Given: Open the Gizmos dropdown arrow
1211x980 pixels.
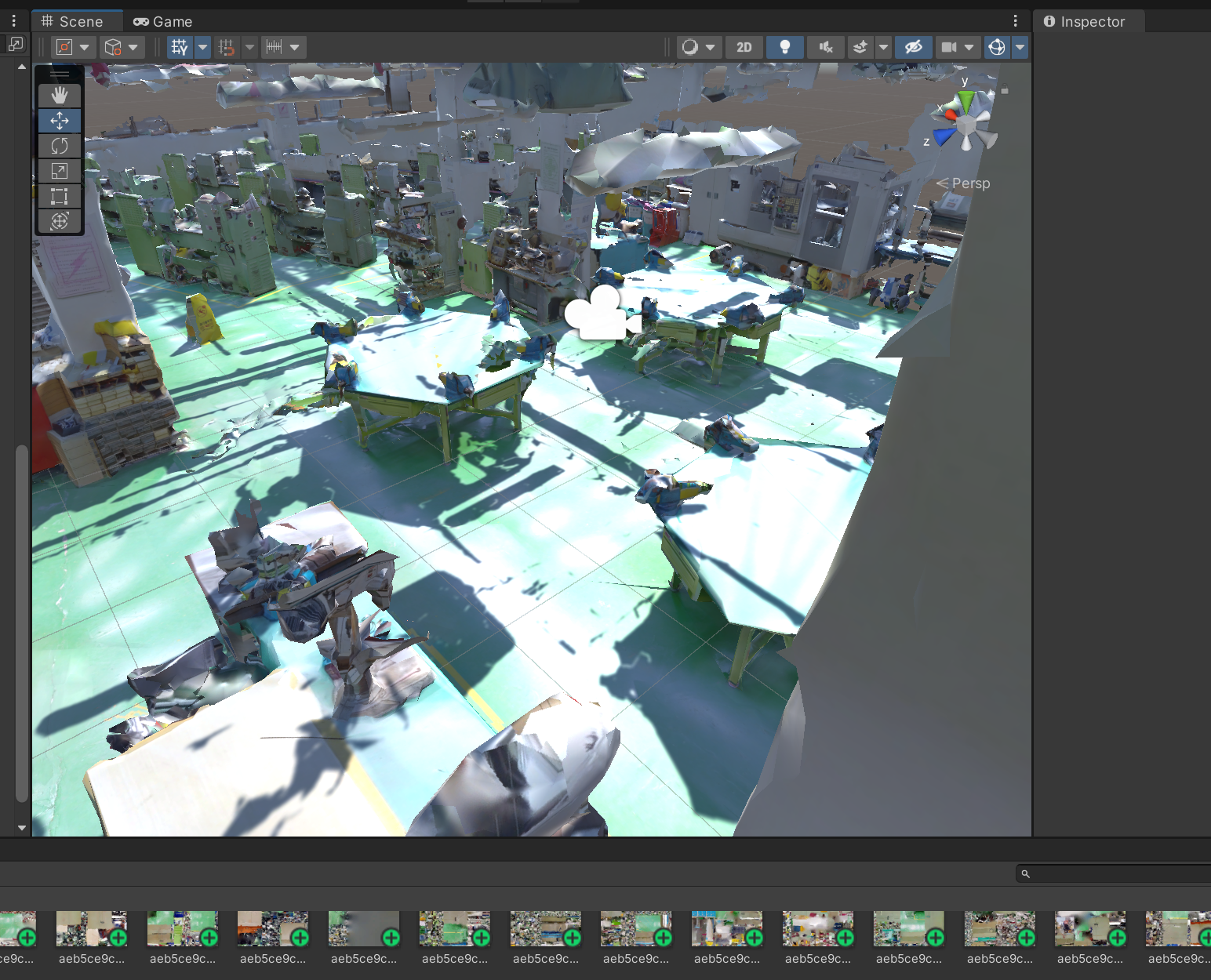Looking at the screenshot, I should pos(1020,47).
